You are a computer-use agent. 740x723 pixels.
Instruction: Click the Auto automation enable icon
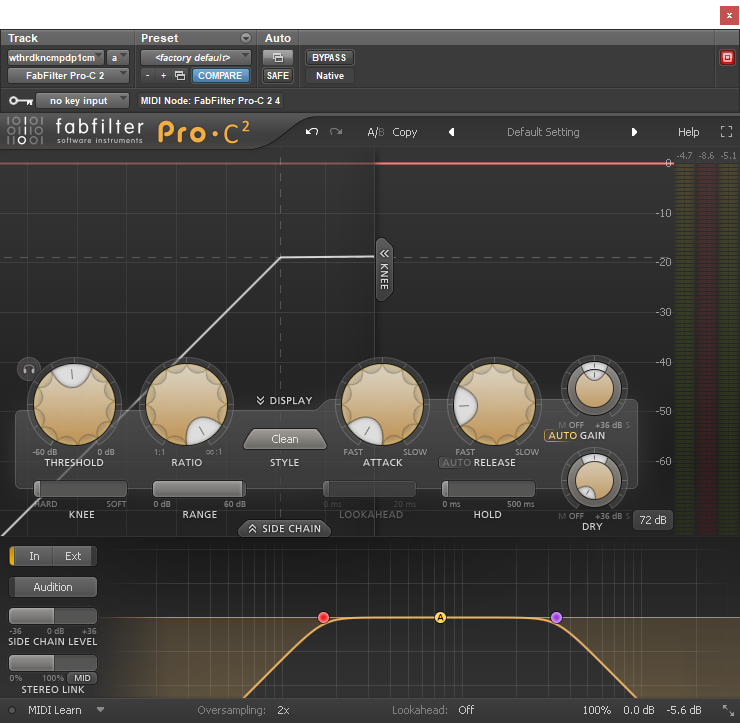(x=278, y=58)
